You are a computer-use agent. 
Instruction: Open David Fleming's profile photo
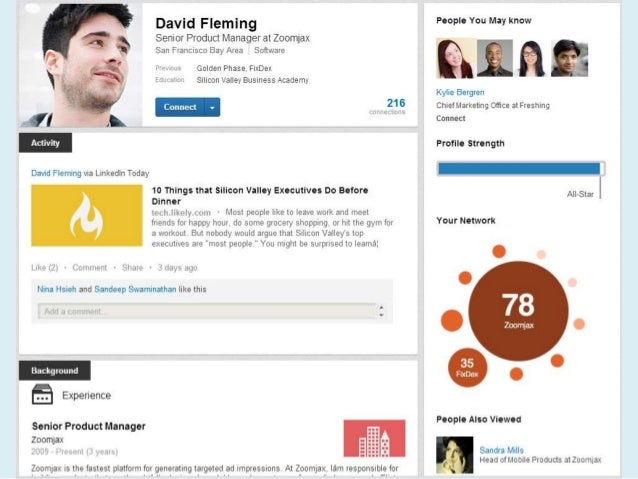[81, 65]
